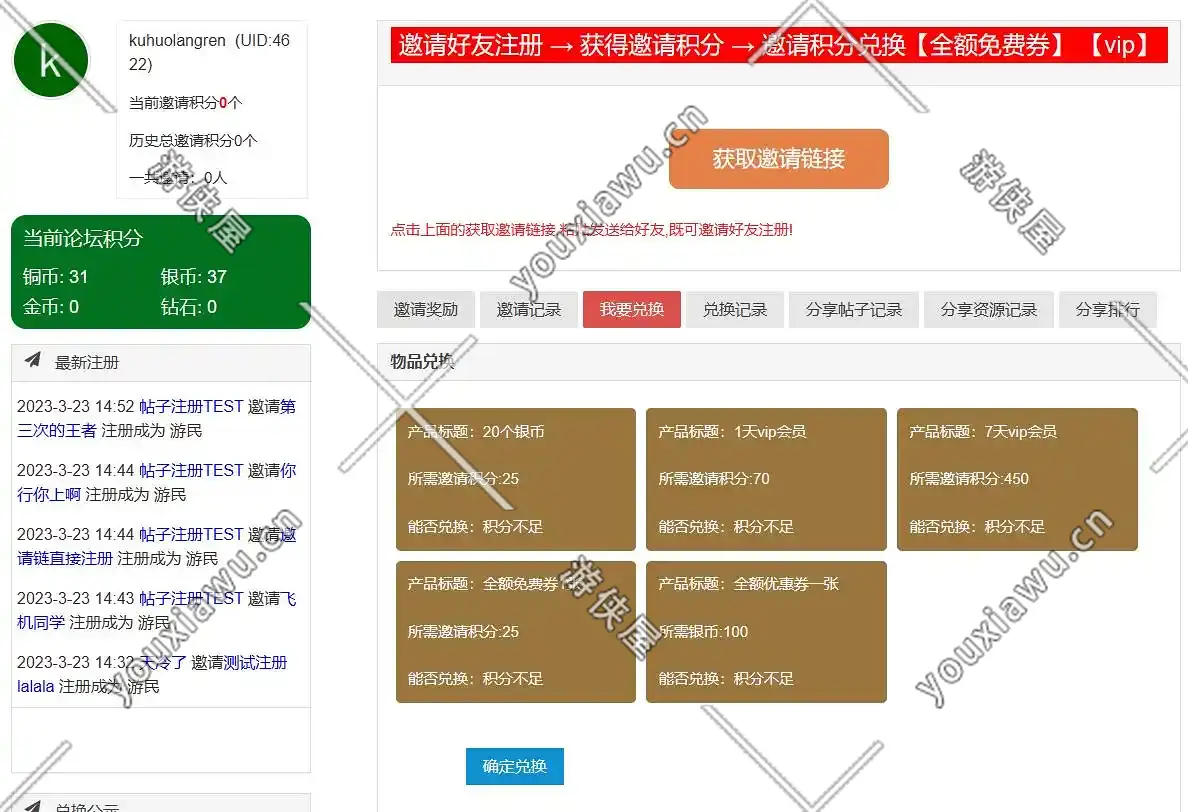This screenshot has height=812, width=1188.
Task: Open the 分享帖子记录 tab
Action: click(853, 310)
